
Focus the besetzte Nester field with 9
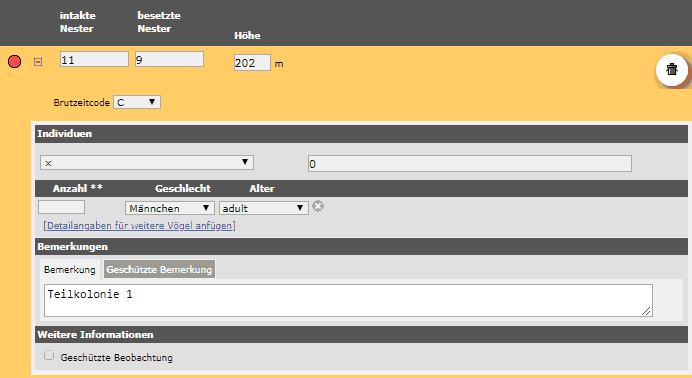click(169, 60)
